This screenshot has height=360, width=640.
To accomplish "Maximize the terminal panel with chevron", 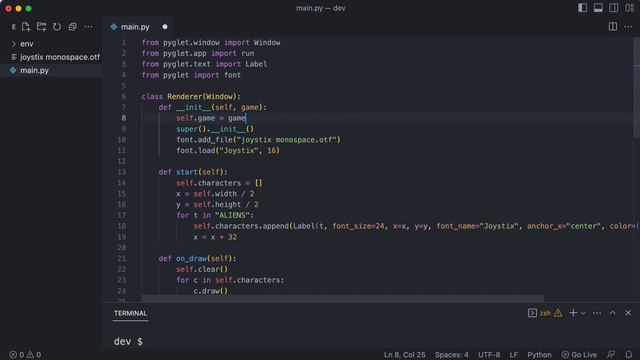I will tap(613, 313).
